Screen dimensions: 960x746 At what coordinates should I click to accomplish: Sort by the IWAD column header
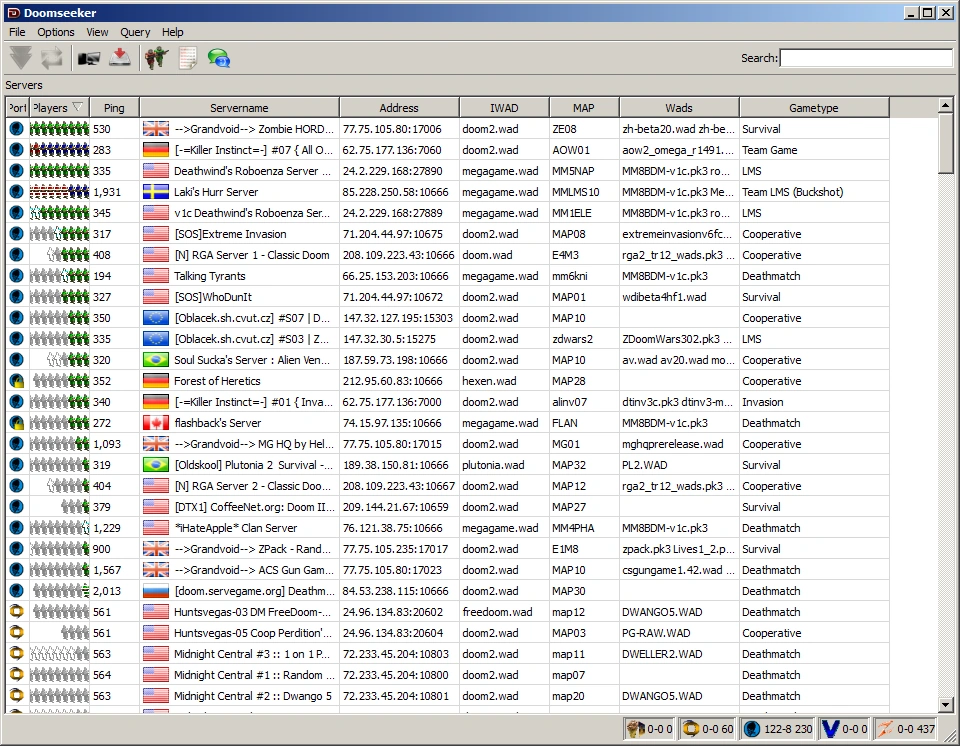click(x=504, y=108)
